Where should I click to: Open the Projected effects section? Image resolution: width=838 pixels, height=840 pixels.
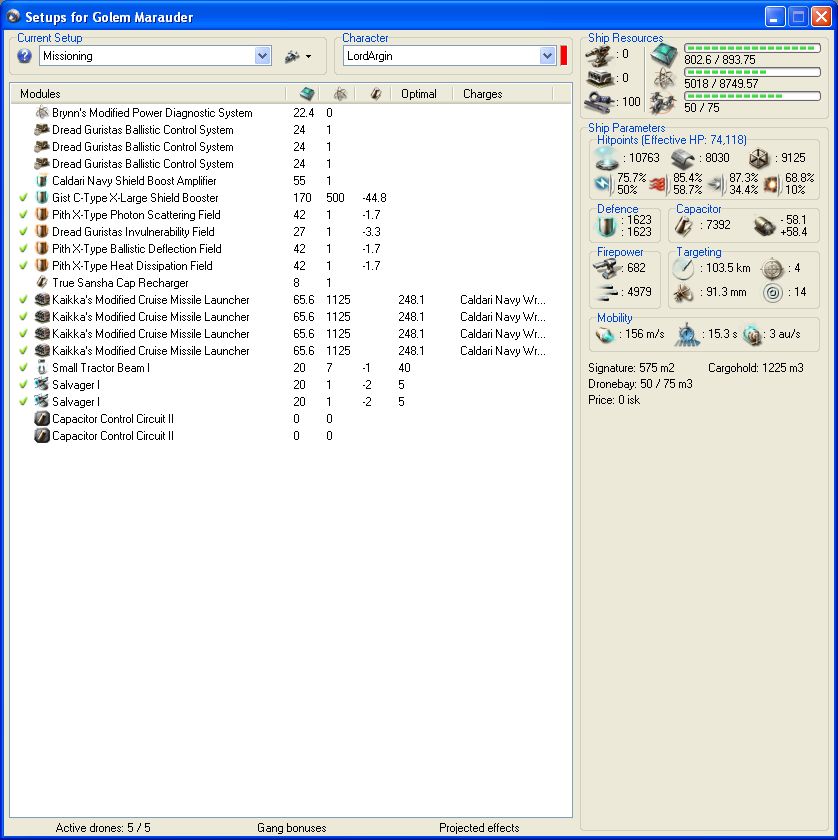coord(479,828)
